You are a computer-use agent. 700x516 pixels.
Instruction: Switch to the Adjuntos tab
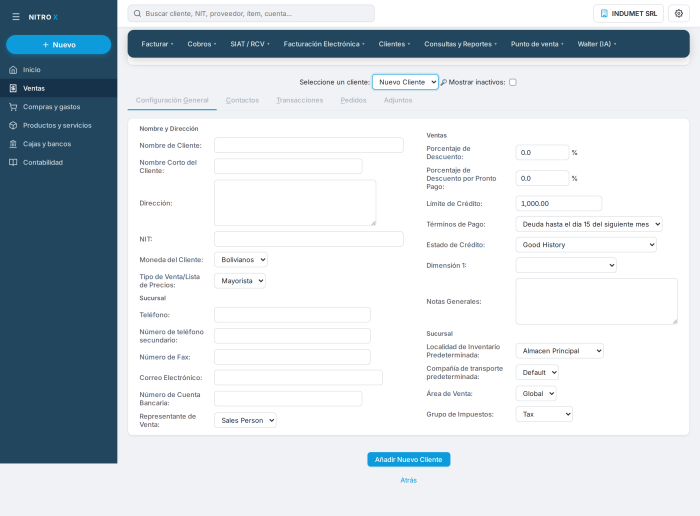pos(398,100)
